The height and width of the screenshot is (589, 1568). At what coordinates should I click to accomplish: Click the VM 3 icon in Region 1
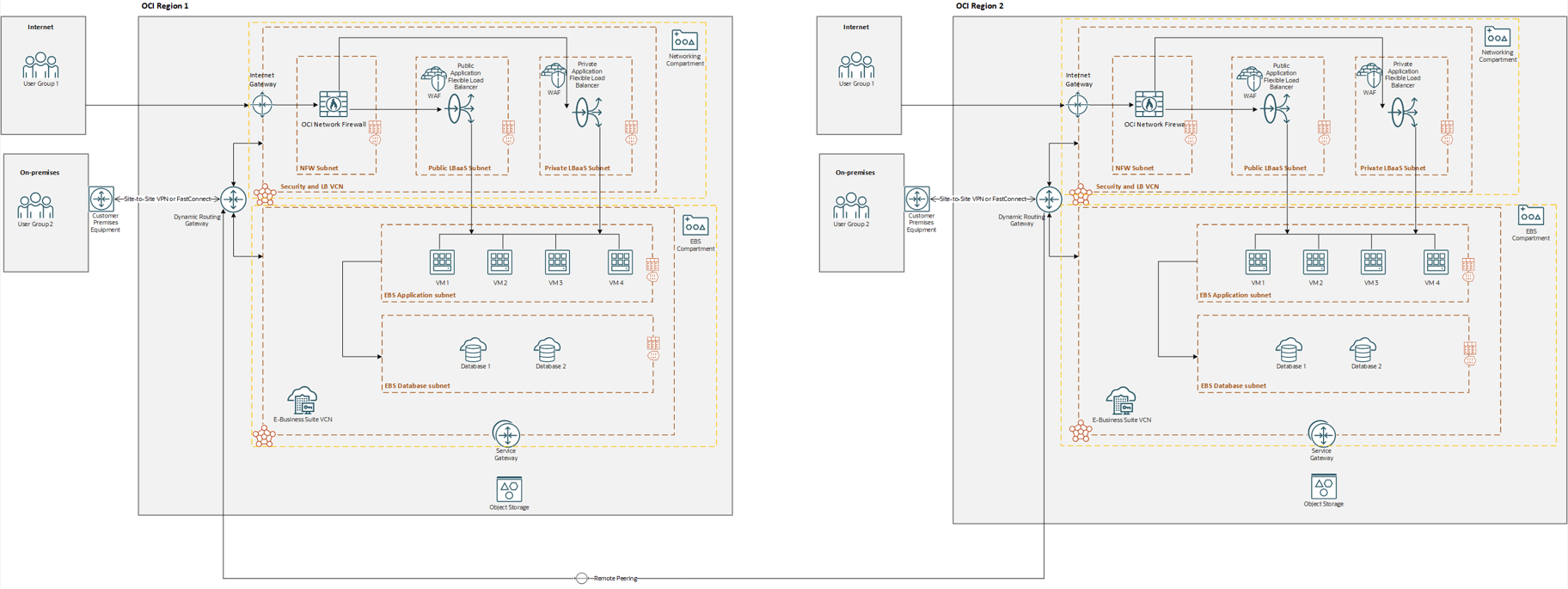557,261
